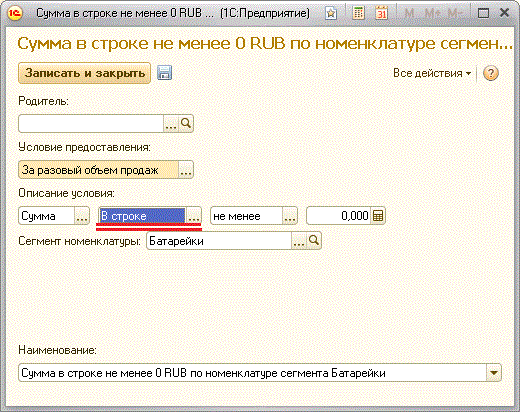Screen dimensions: 520x412
Task: Click the M+ memory add button
Action: point(433,13)
